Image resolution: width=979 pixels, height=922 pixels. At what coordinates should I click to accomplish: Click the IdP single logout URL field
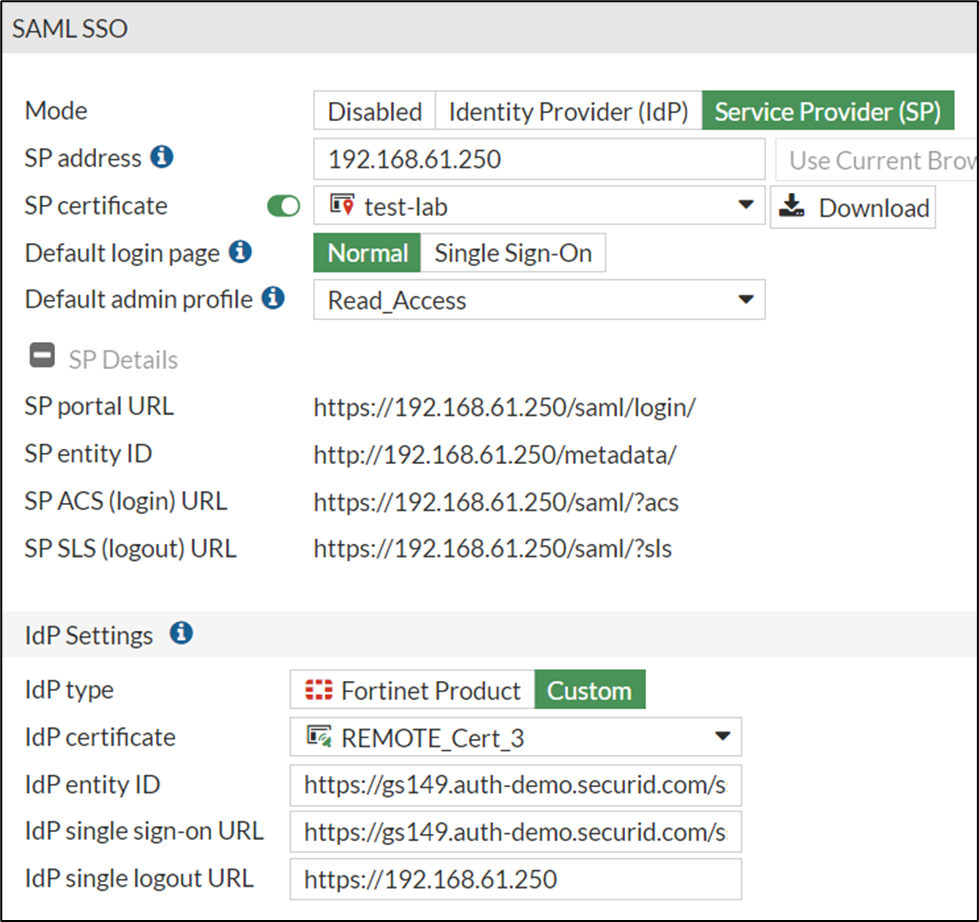(515, 880)
